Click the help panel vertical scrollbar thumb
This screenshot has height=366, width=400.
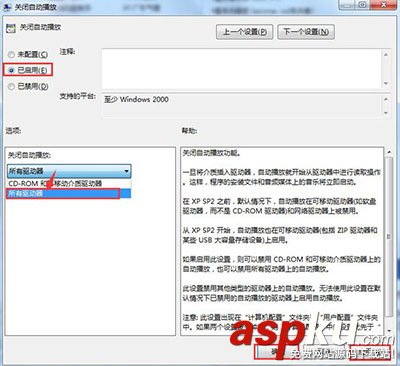click(389, 237)
